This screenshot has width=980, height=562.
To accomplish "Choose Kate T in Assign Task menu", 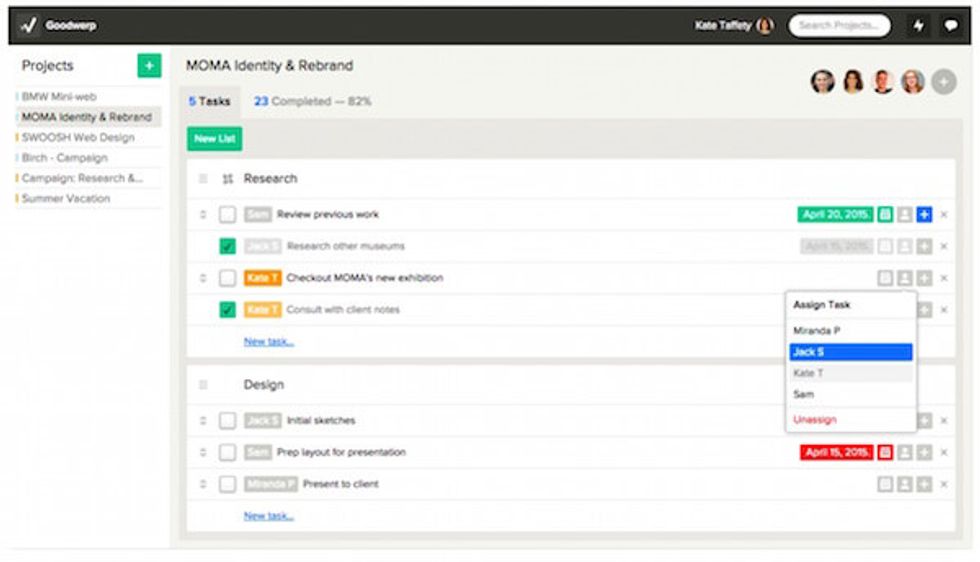I will click(851, 373).
